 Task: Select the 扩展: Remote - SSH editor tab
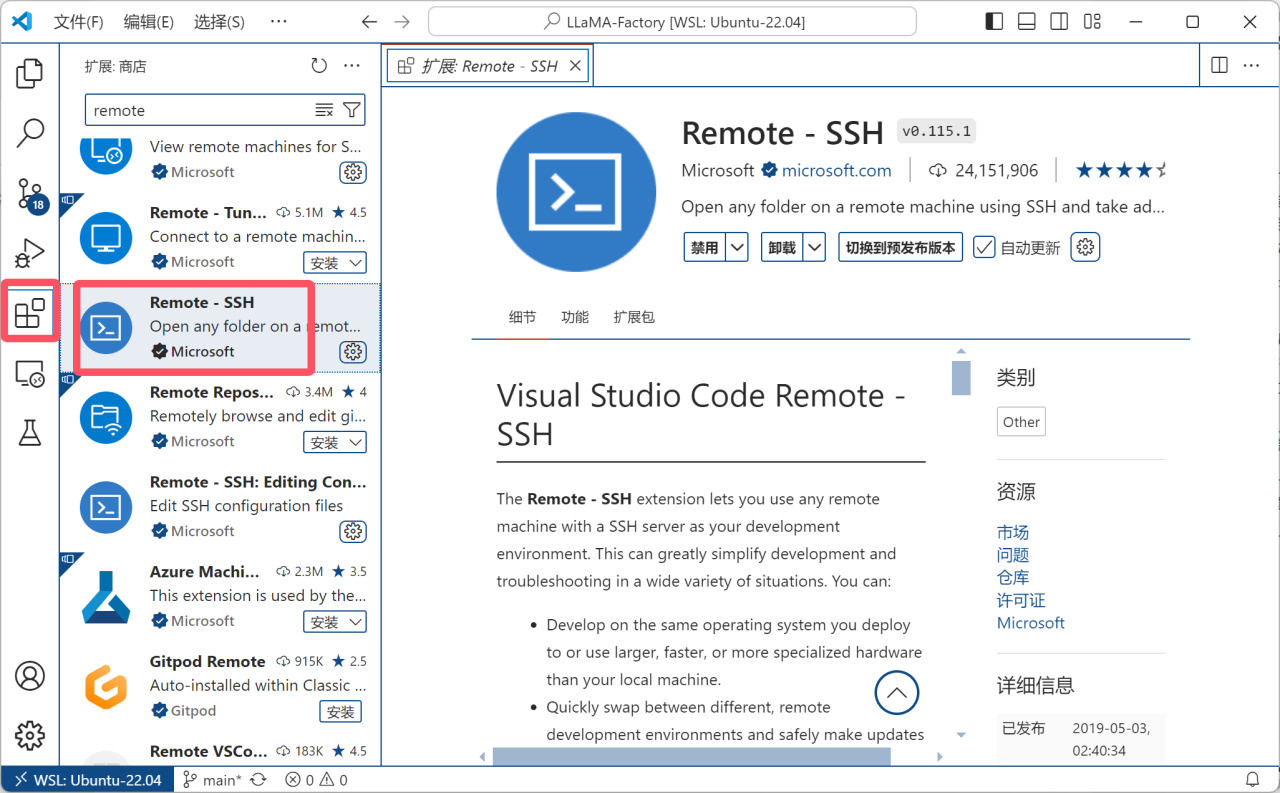coord(488,66)
